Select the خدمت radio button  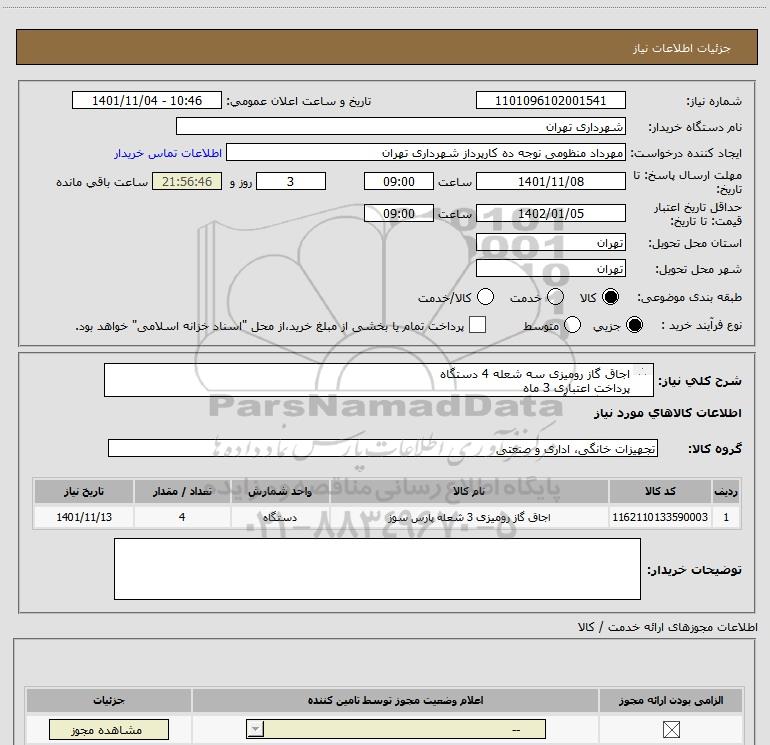coord(555,297)
